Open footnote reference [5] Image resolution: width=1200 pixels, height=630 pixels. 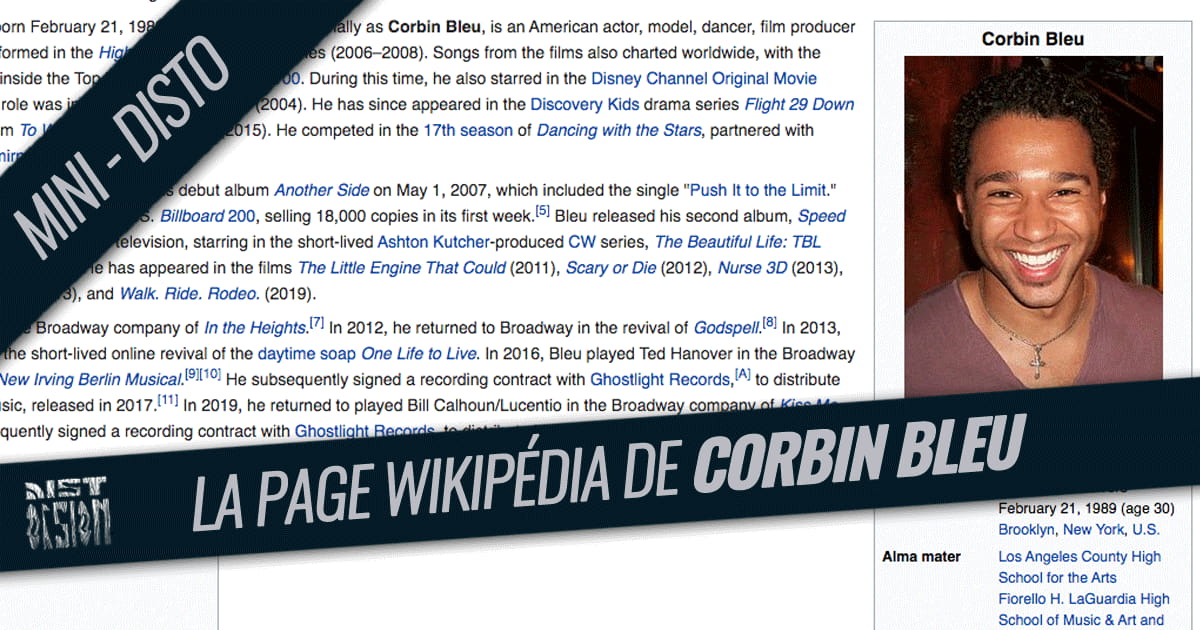click(541, 211)
